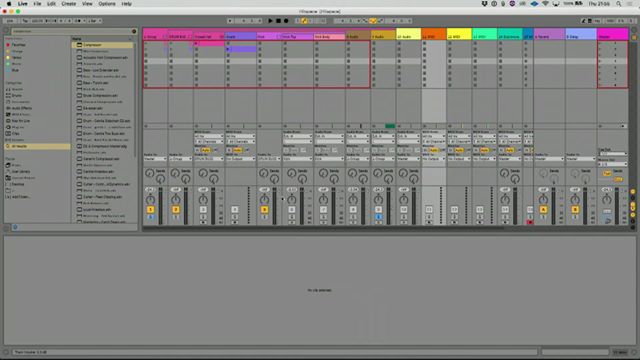Screen dimensions: 640x360
Task: Open Desktop in browser Places
Action: (18, 184)
